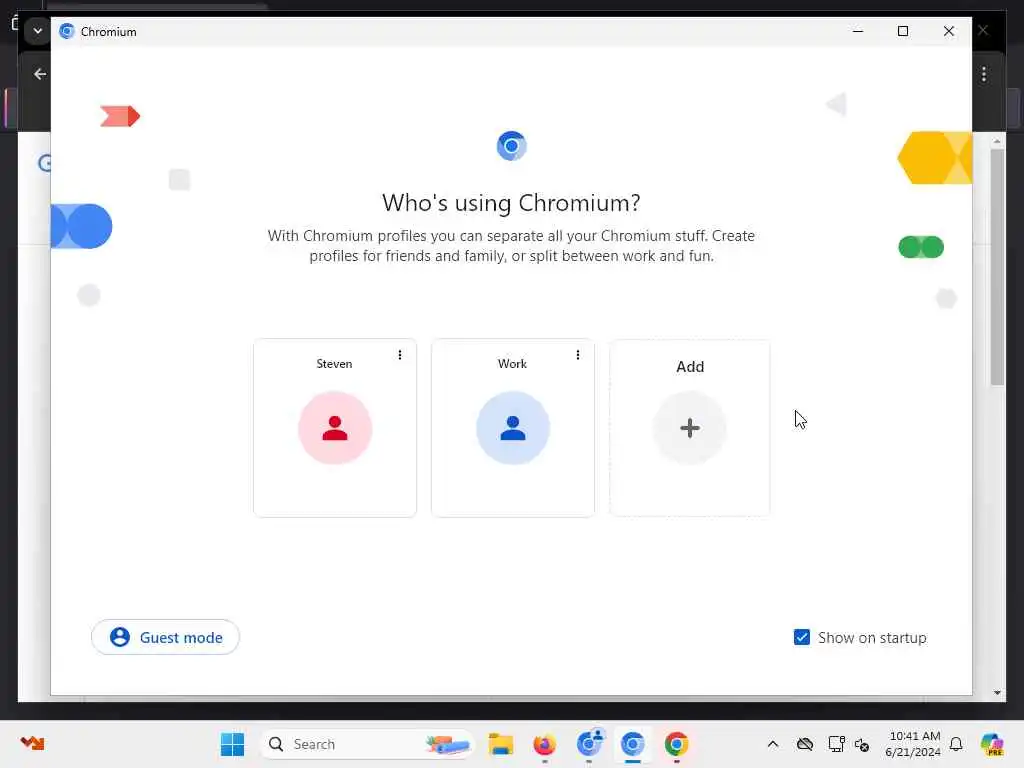Click the background window scrollbar thumb

[997, 267]
